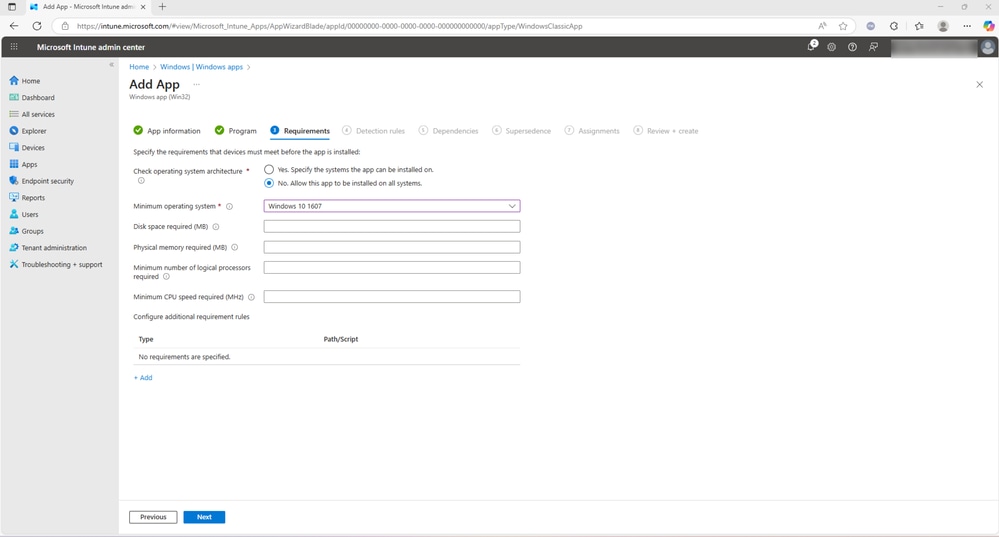Open browser settings and more menu
This screenshot has height=537, width=999.
[967, 26]
